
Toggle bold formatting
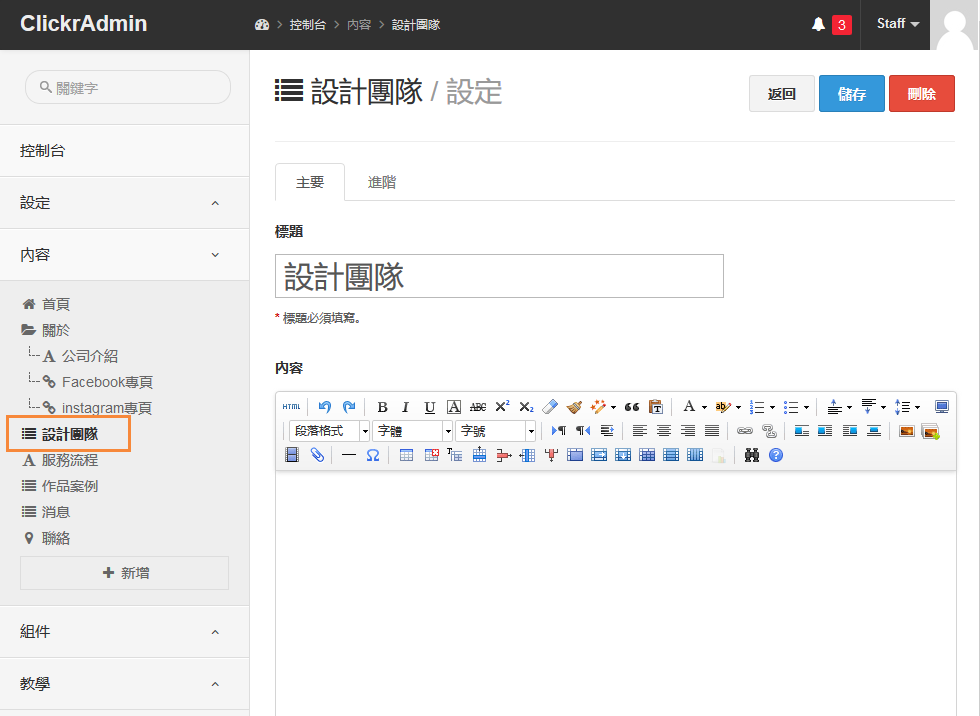coord(382,407)
